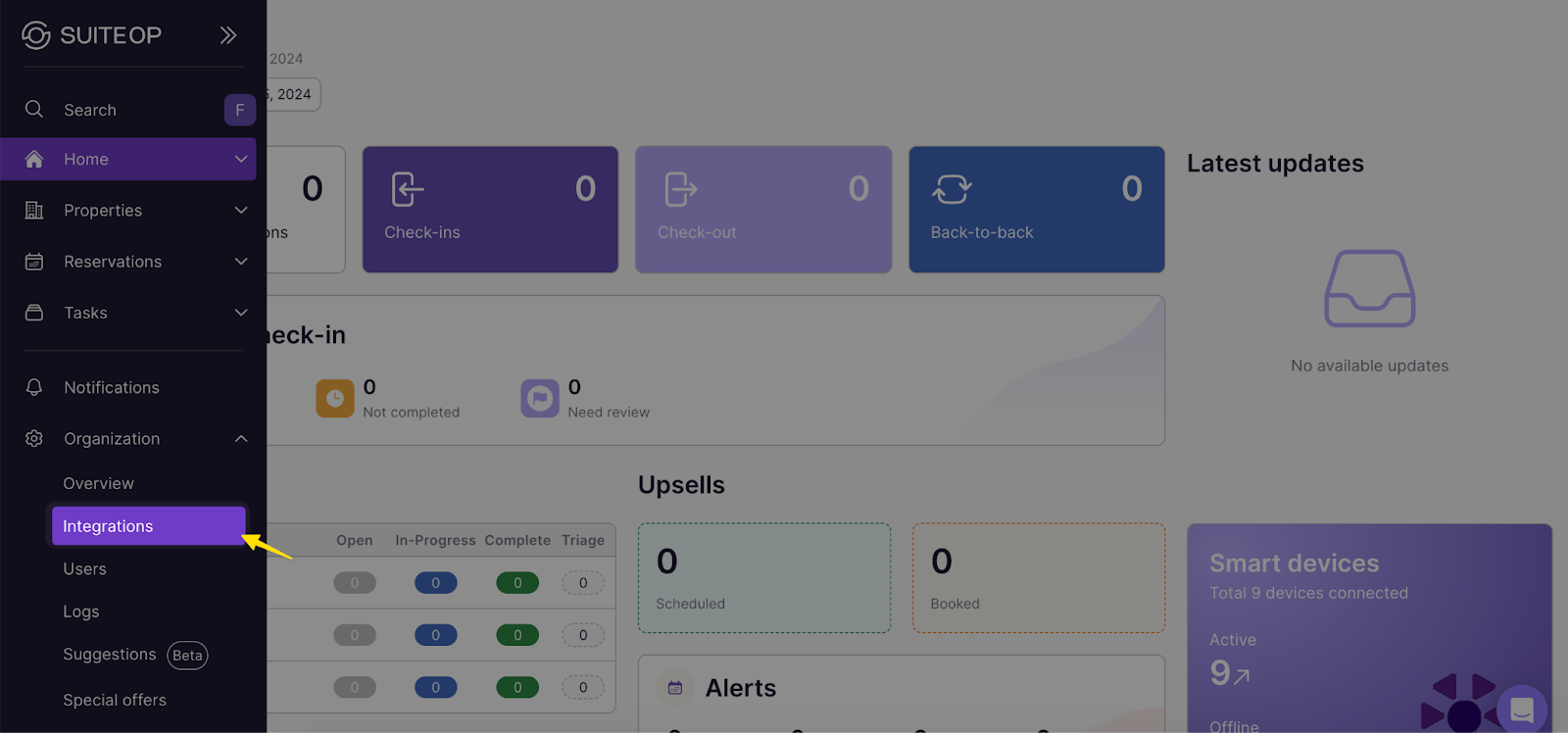
Task: Collapse sidebar with double-chevron icon
Action: click(228, 35)
